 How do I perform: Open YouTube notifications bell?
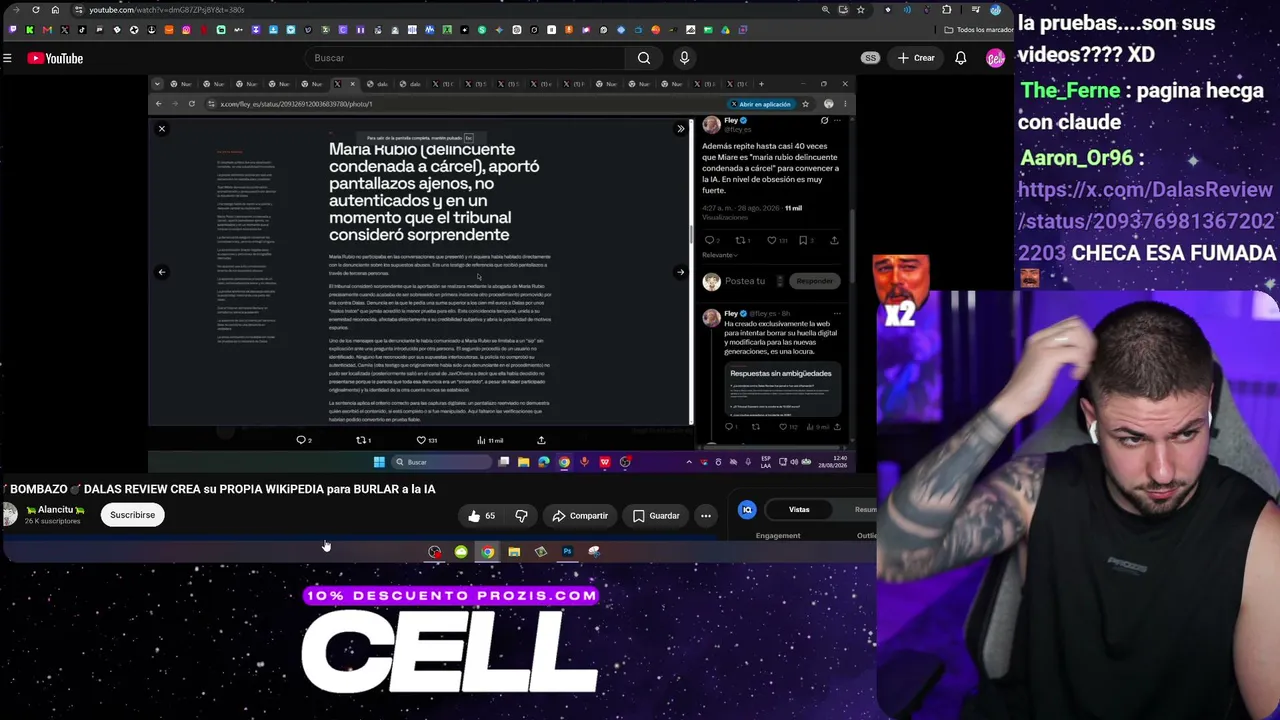pos(961,58)
